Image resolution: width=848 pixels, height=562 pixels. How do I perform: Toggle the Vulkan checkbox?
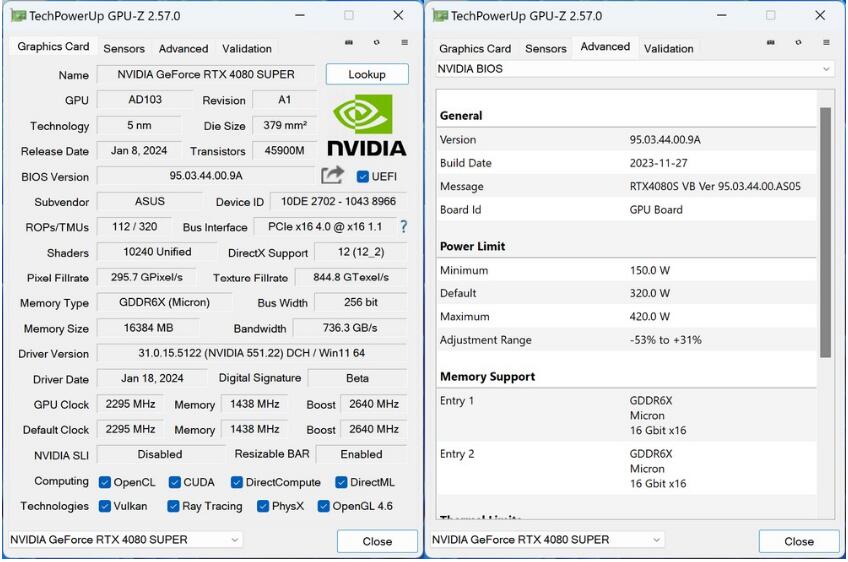105,506
